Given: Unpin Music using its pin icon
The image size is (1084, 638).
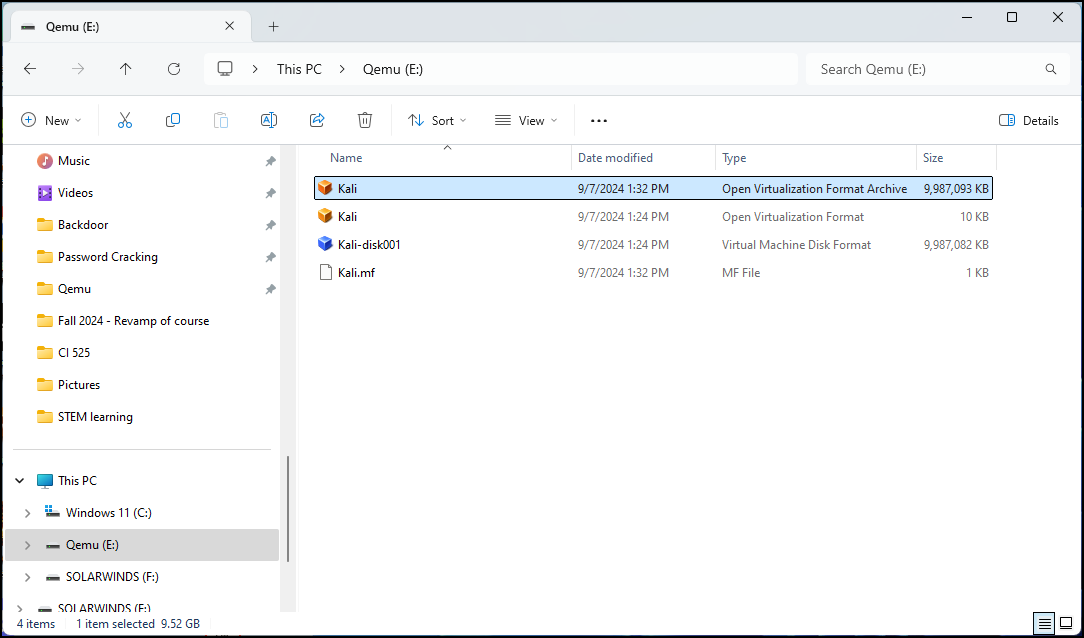Looking at the screenshot, I should [x=270, y=161].
